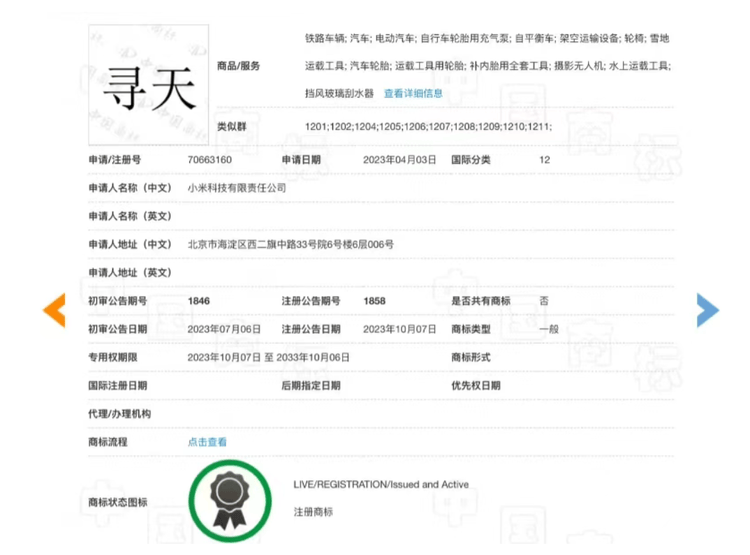Viewport: 750px width, 555px height.
Task: Select the 后期指定日期 label
Action: click(311, 386)
